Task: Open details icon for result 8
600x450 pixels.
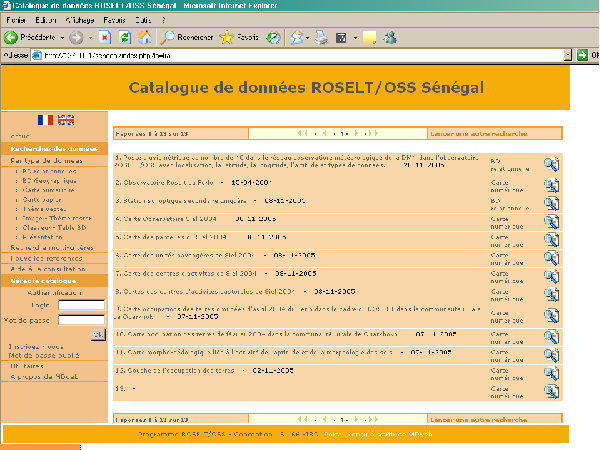Action: pos(551,294)
